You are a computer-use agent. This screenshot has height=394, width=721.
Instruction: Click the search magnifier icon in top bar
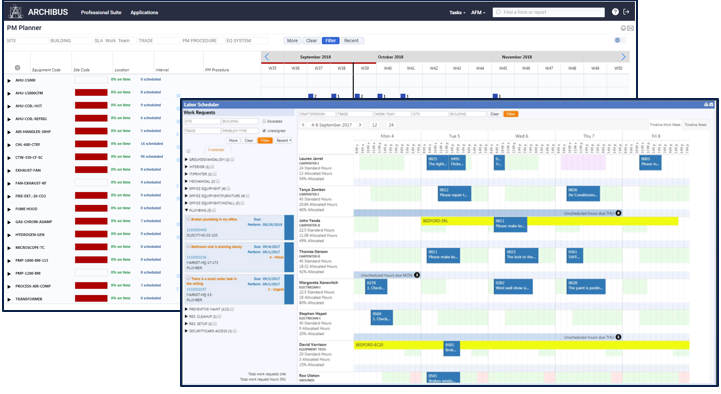(x=498, y=12)
